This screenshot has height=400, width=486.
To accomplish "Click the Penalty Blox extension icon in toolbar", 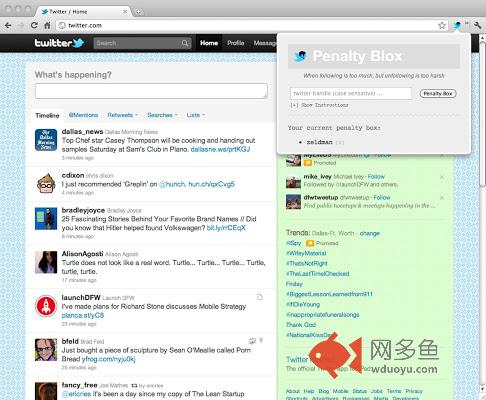I will [457, 25].
